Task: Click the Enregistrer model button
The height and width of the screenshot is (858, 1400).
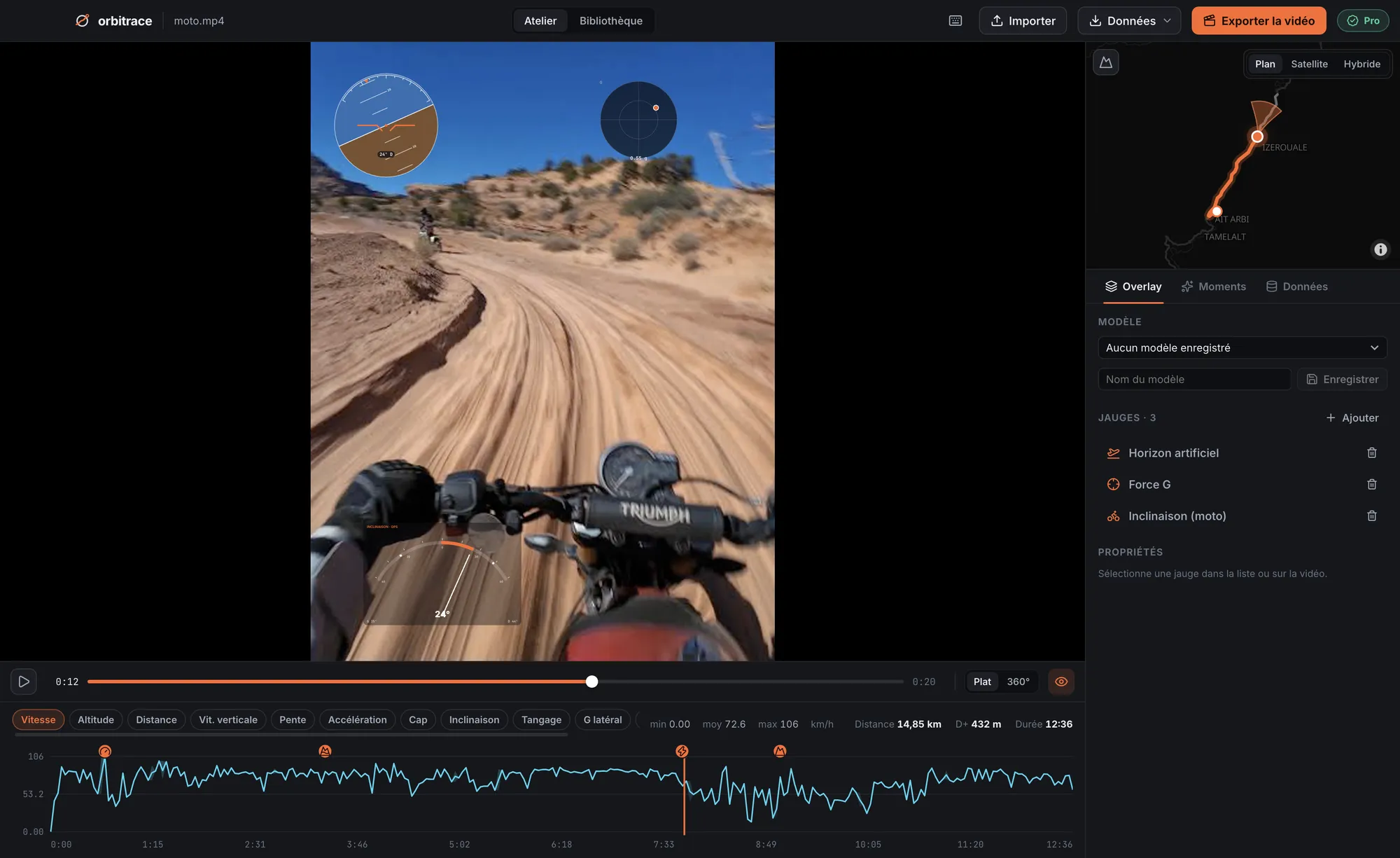Action: pos(1342,379)
